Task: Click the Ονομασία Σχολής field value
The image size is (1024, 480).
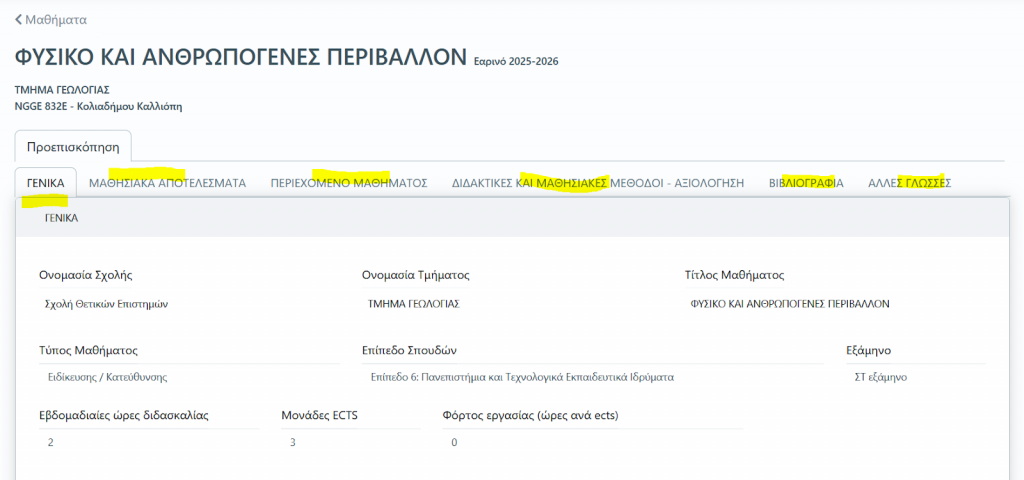Action: 107,304
